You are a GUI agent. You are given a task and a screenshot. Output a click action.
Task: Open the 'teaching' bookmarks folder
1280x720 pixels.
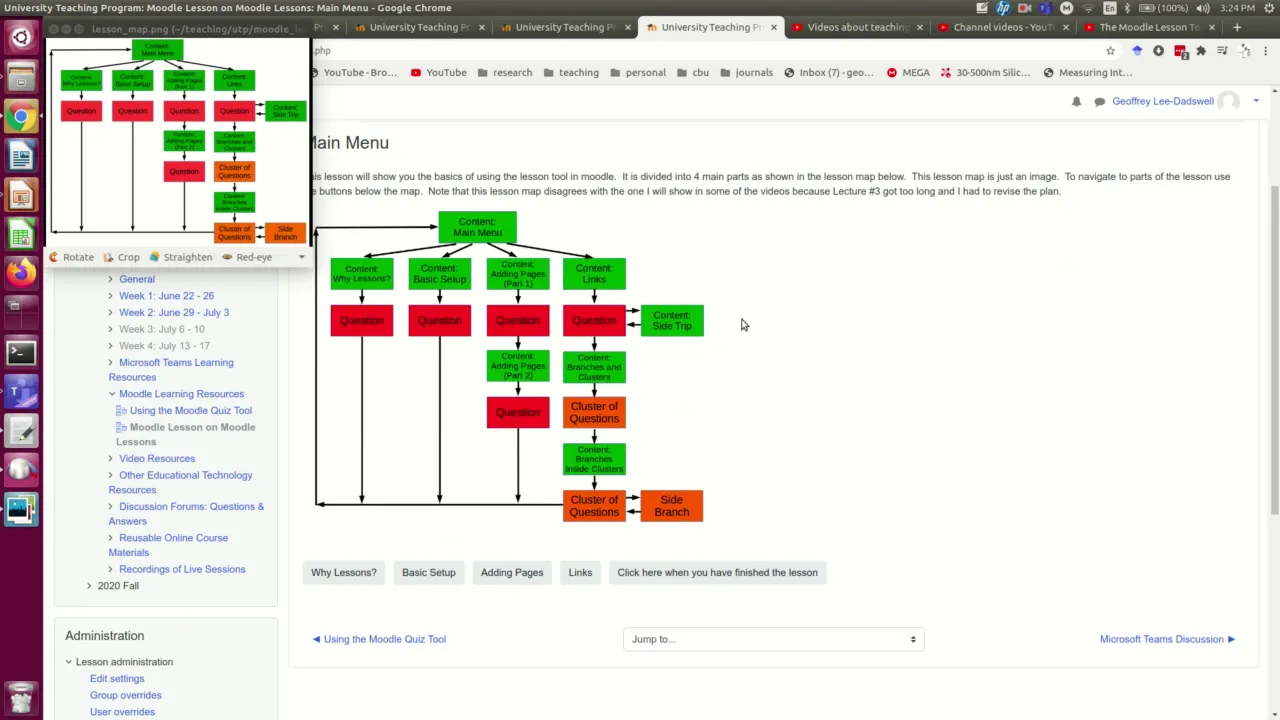571,72
